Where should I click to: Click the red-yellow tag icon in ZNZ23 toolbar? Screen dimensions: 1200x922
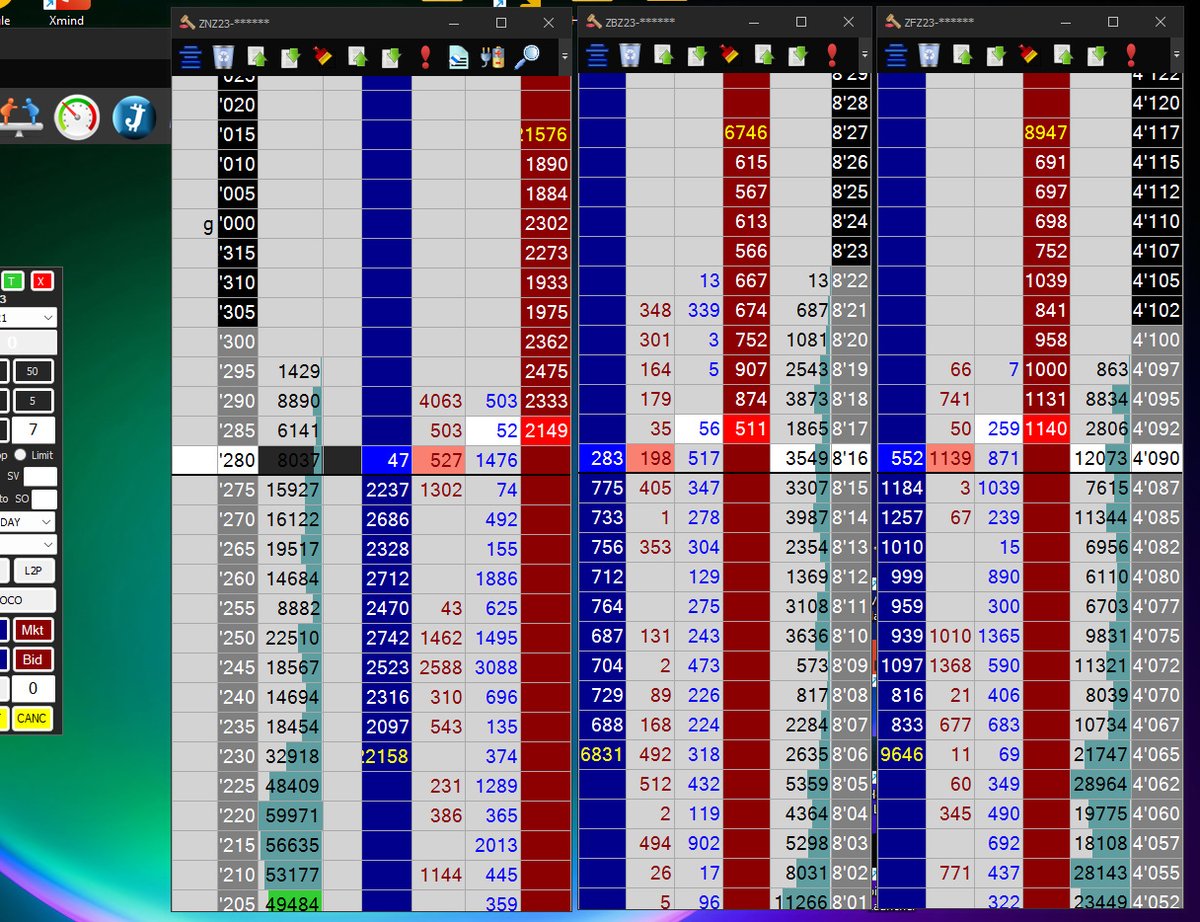(322, 57)
